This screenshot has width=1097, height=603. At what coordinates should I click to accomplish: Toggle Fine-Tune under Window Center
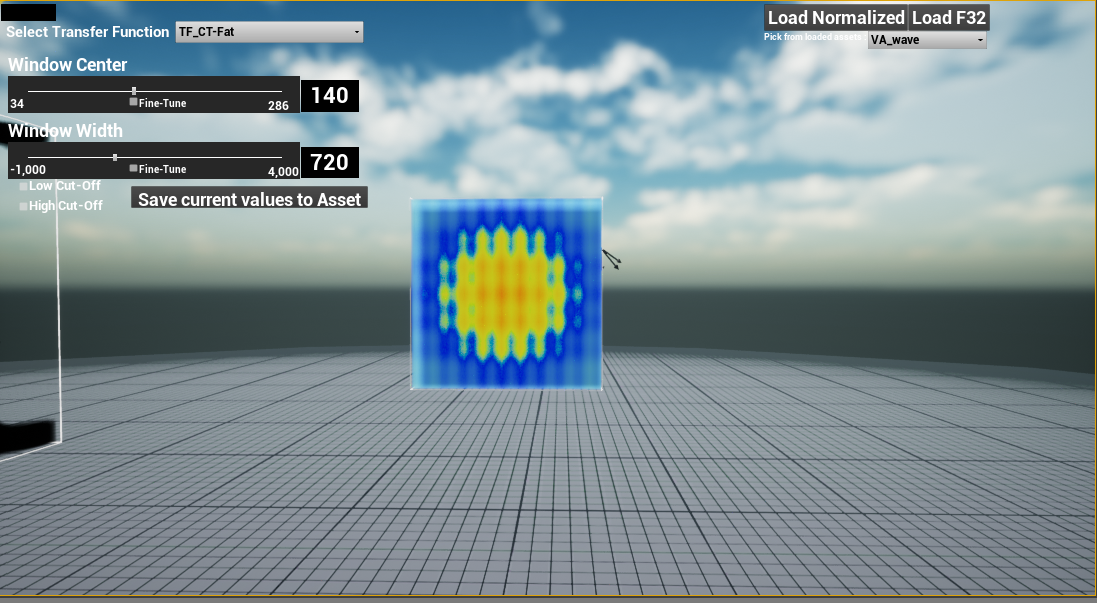131,101
